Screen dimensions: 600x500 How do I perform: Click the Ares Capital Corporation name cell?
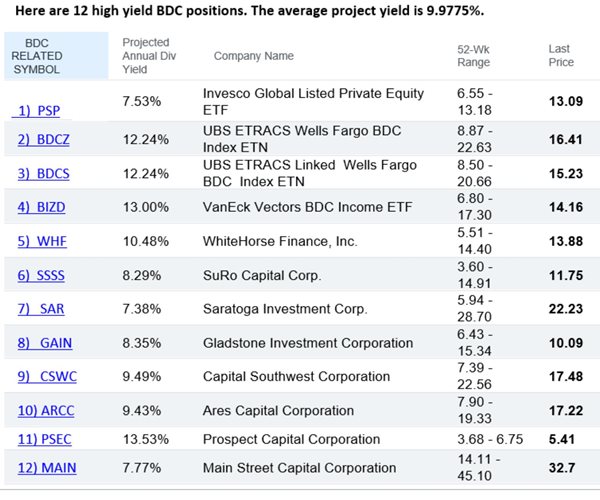[x=278, y=410]
